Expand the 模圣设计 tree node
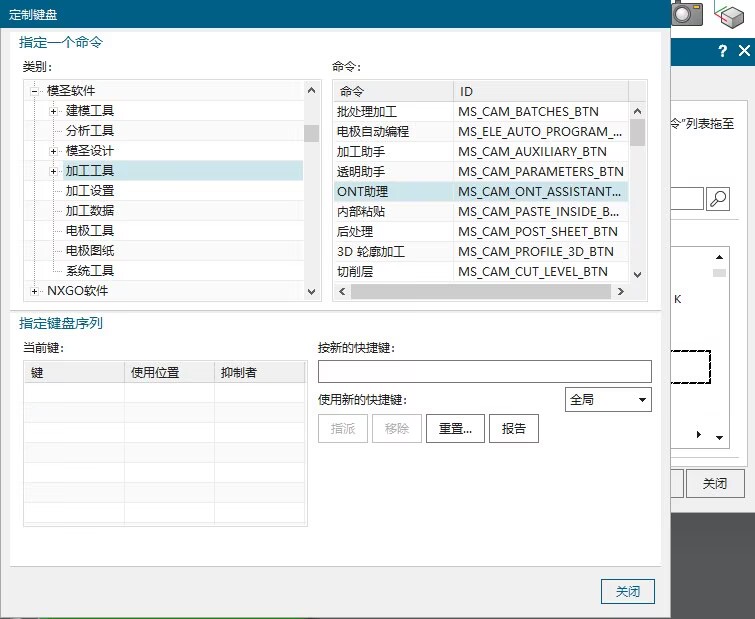The image size is (755, 619). [x=53, y=151]
